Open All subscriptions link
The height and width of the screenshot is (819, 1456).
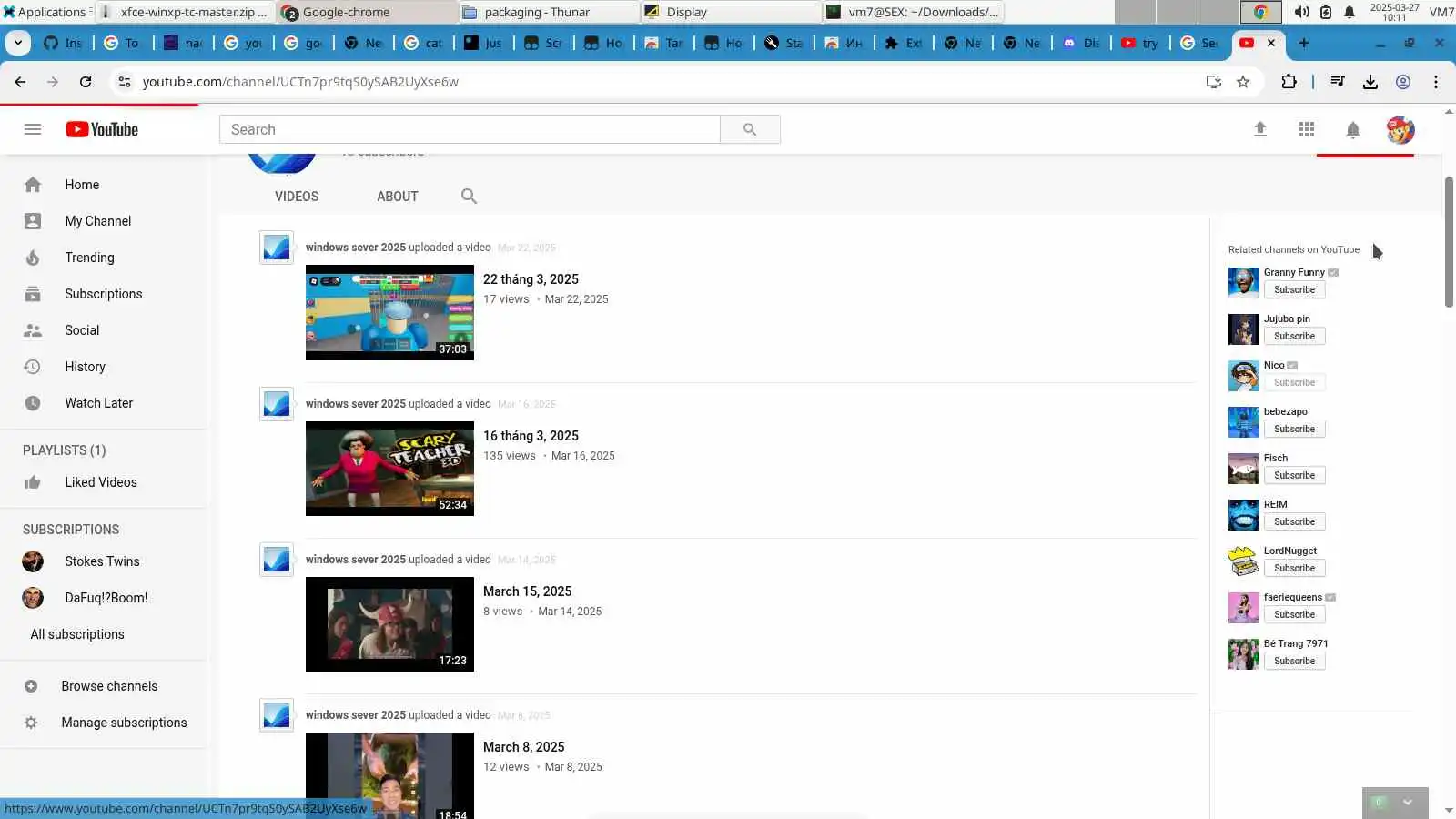[x=77, y=634]
